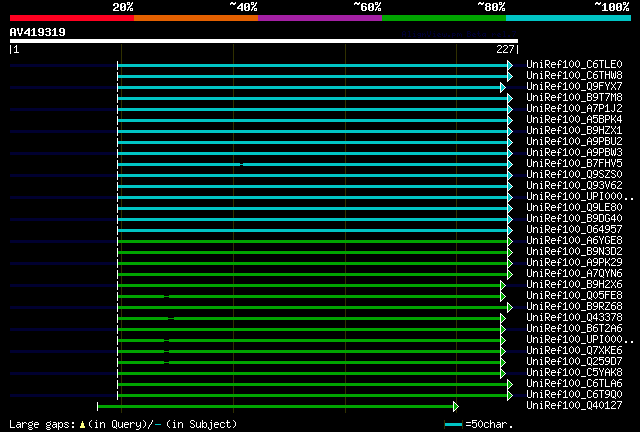Select the UniRef100_B9HZX1 label
640x432 pixels.
tap(574, 131)
